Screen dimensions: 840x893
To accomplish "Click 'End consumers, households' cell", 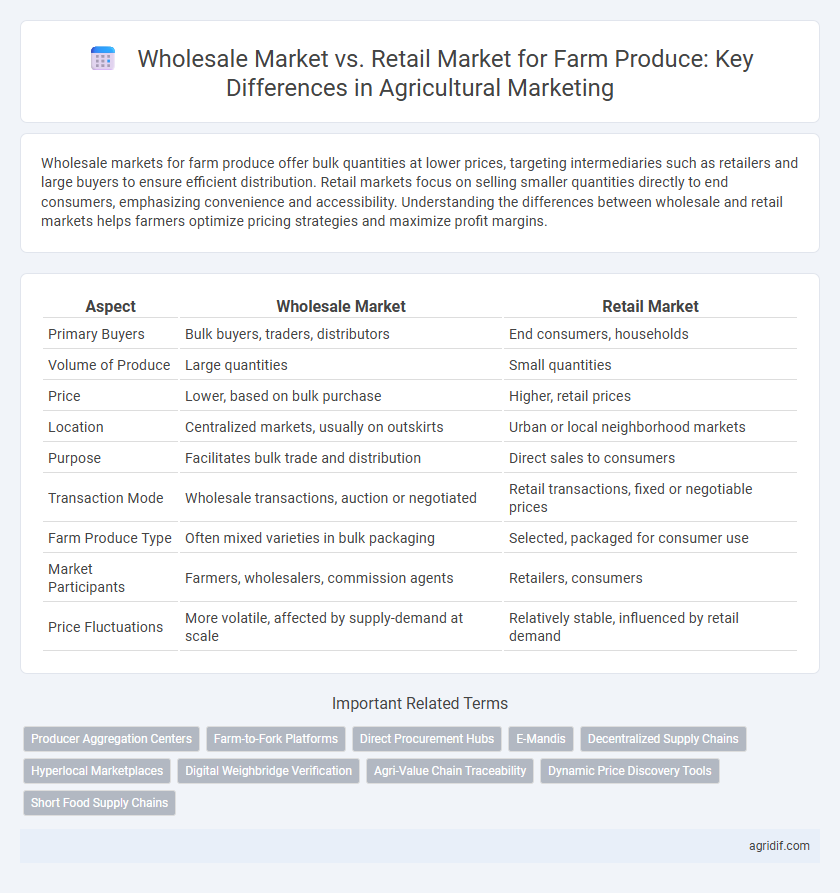I will click(x=599, y=334).
